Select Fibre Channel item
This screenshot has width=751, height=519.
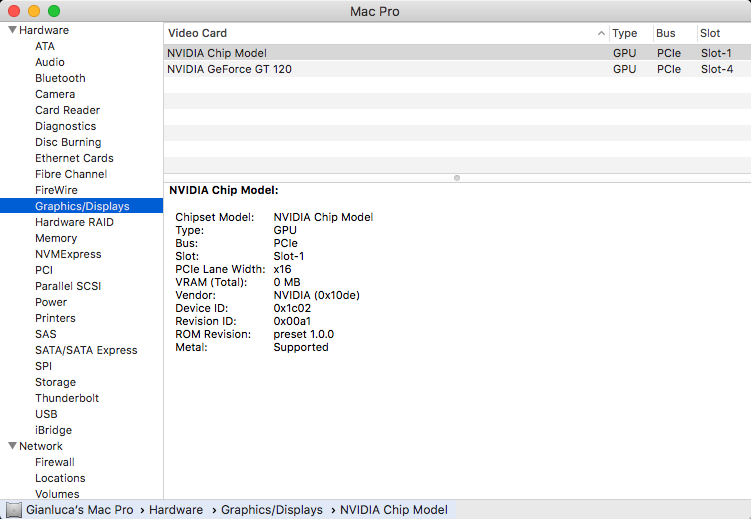(71, 174)
